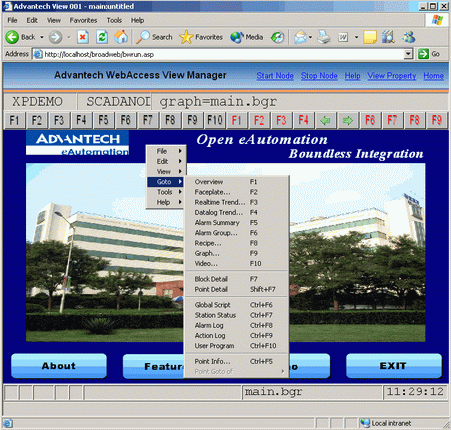The height and width of the screenshot is (430, 451).
Task: Go back with the browser Back button
Action: pyautogui.click(x=20, y=37)
